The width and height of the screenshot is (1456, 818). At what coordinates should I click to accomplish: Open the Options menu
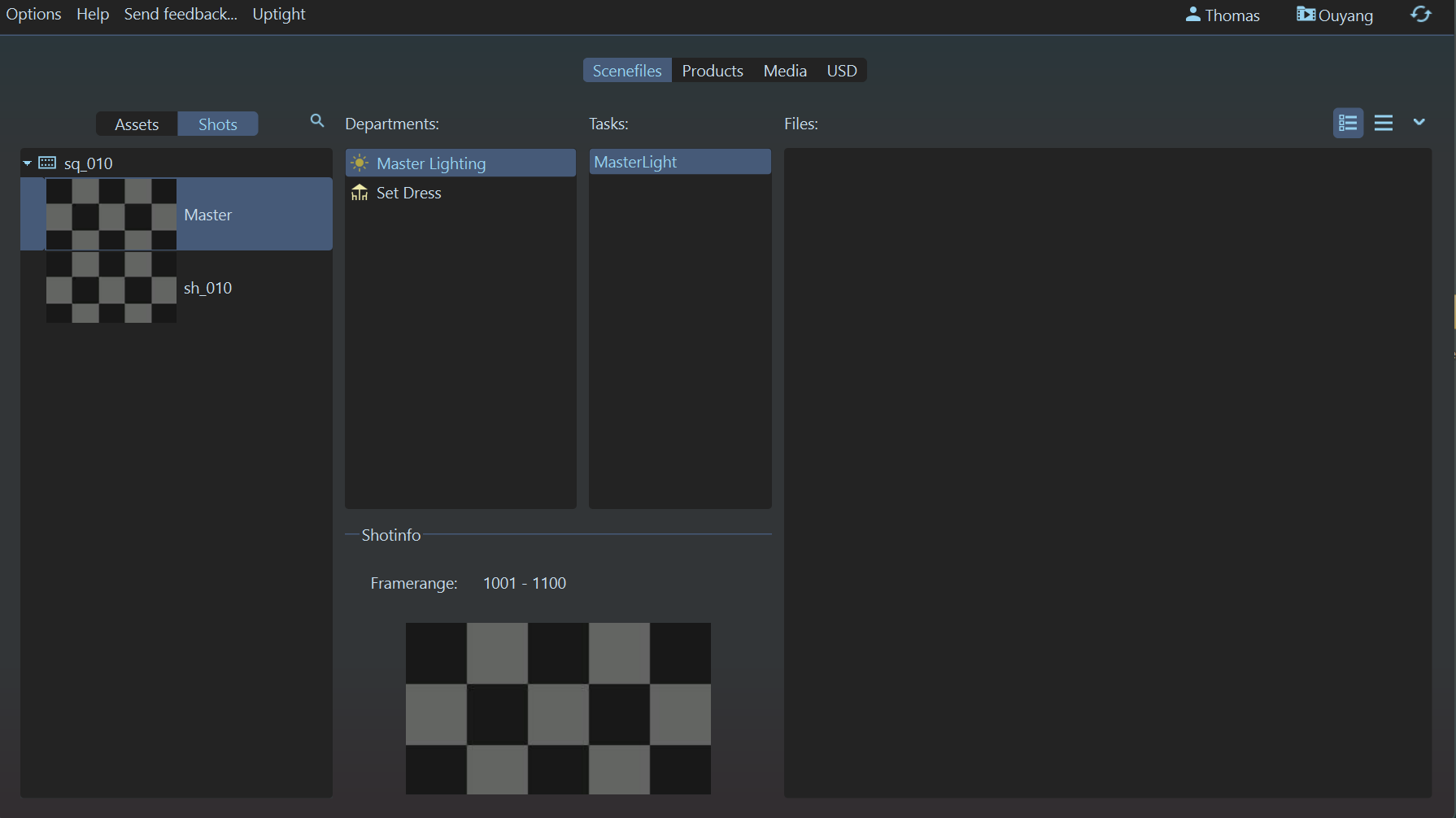point(33,15)
